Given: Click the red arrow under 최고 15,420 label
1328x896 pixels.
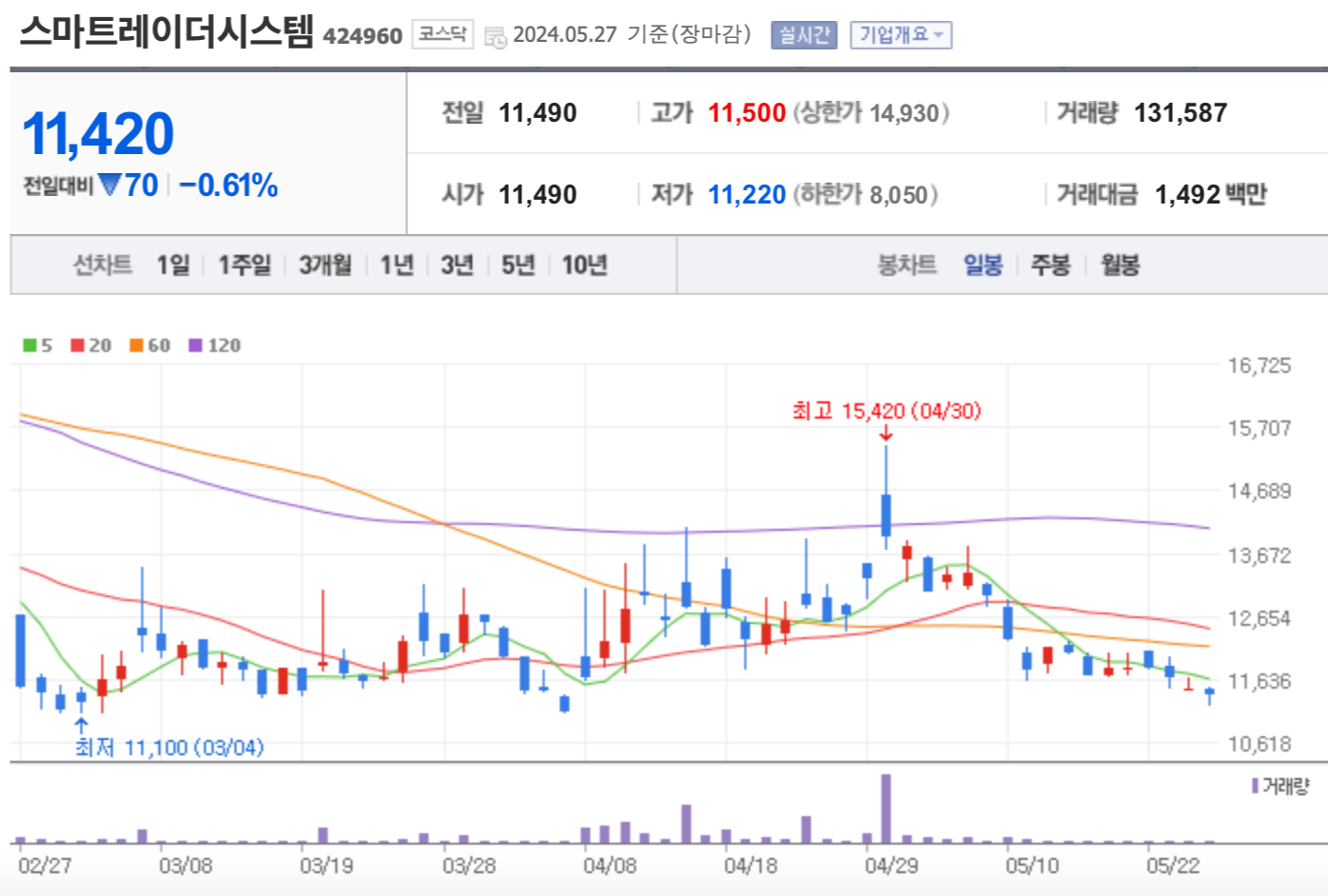Looking at the screenshot, I should point(886,433).
